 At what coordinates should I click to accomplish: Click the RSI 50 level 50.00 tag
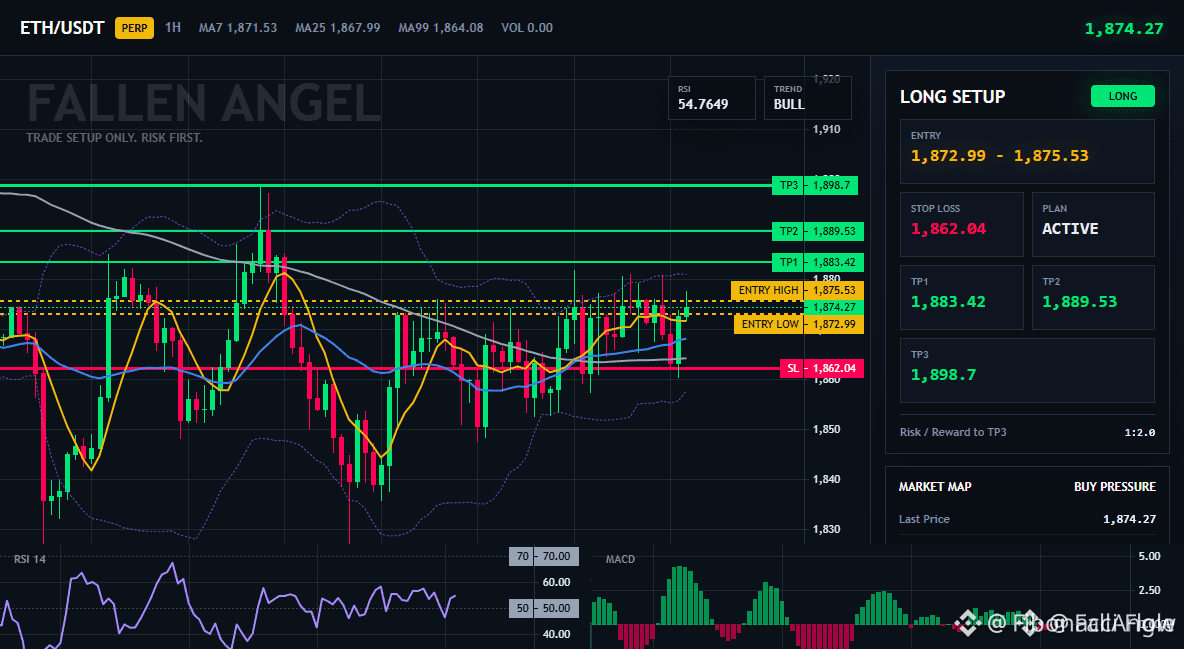(x=544, y=608)
